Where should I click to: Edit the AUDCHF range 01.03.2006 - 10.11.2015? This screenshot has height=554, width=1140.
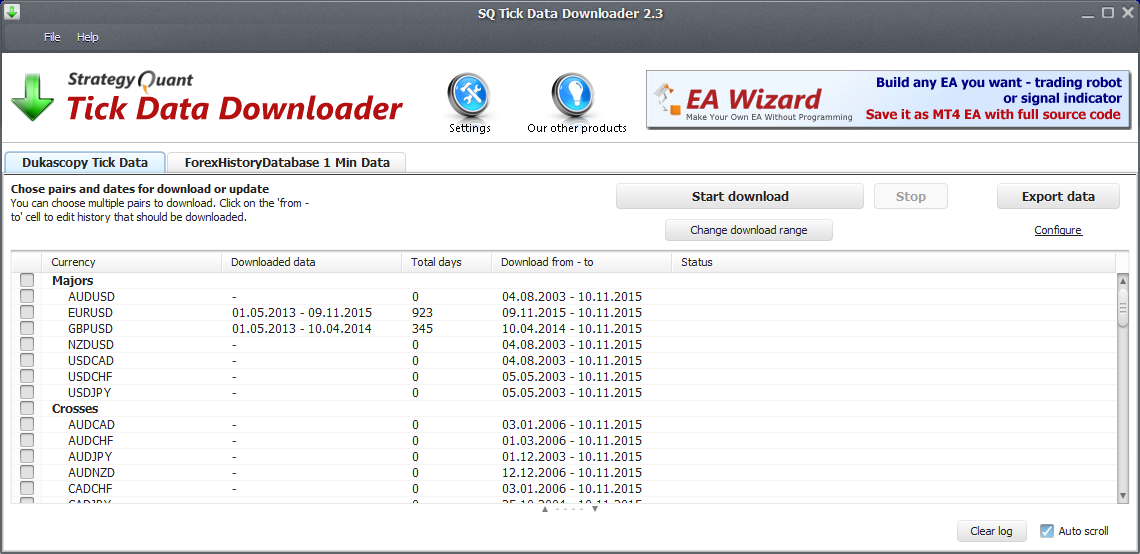point(572,441)
